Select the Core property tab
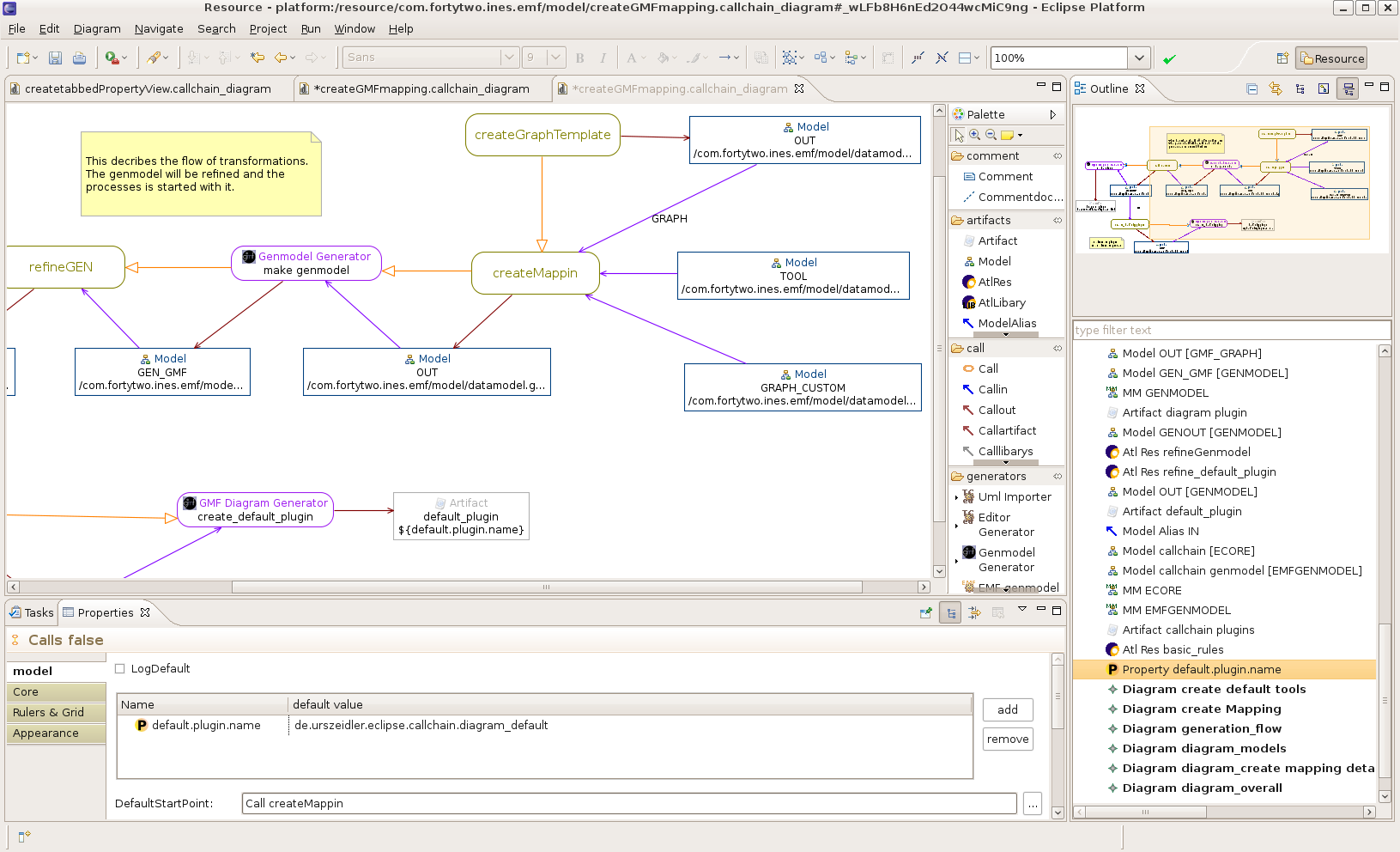The image size is (1400, 852). (56, 691)
